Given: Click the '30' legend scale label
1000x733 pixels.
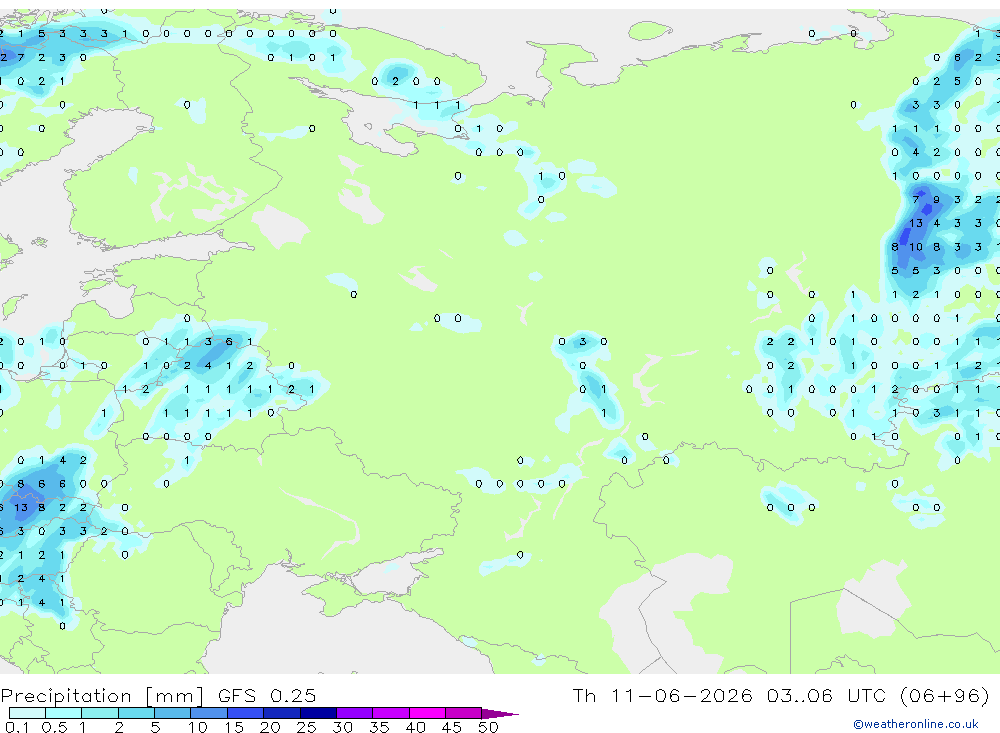Looking at the screenshot, I should [342, 727].
